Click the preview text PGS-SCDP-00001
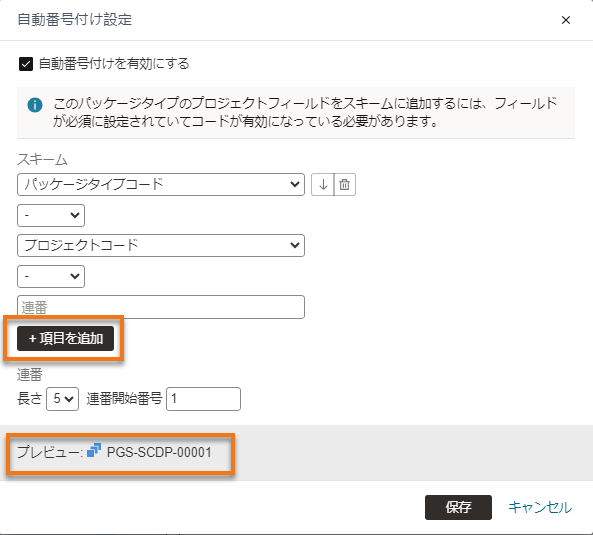This screenshot has width=593, height=535. coord(159,452)
